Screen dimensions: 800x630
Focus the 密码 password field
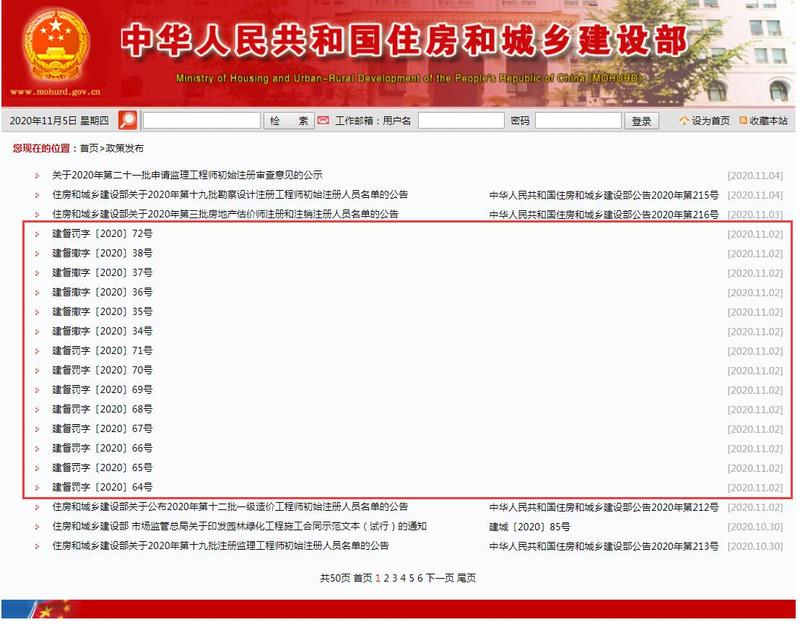pos(578,121)
